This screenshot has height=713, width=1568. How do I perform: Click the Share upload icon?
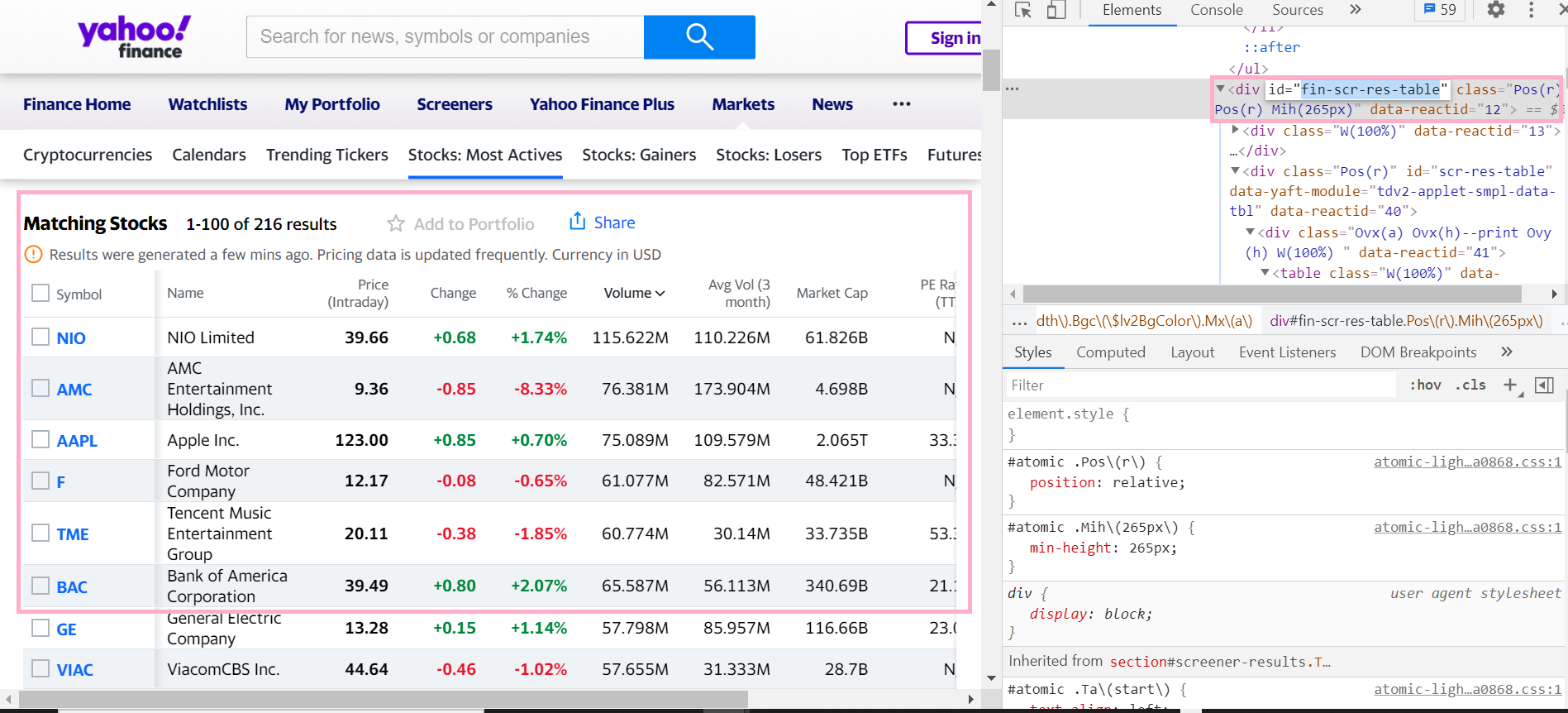coord(577,221)
